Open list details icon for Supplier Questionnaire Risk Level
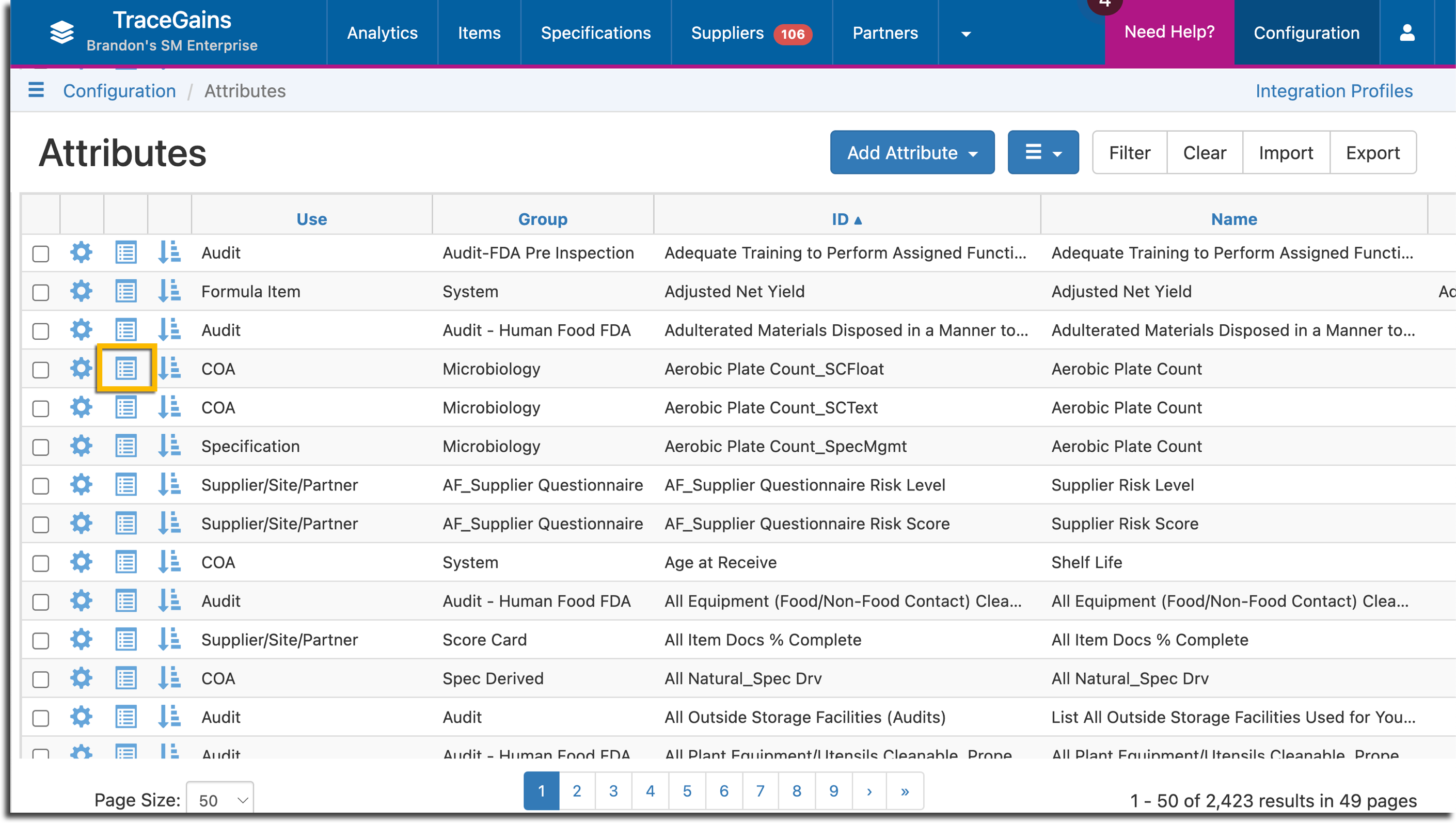The width and height of the screenshot is (1456, 823). pyautogui.click(x=126, y=485)
